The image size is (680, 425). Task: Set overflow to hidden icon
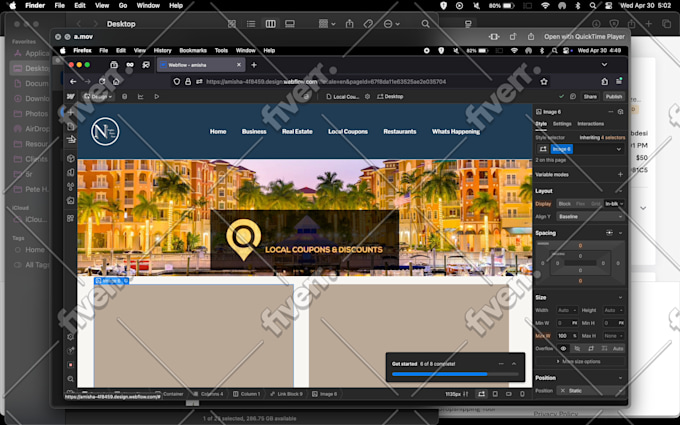[577, 348]
